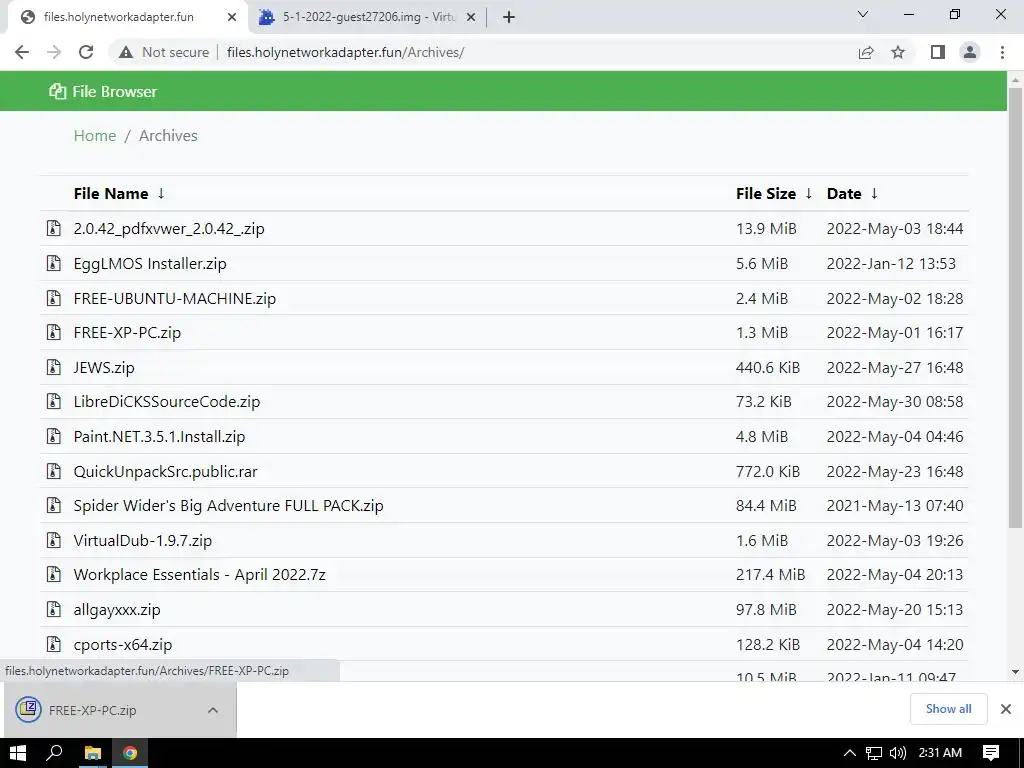Open the Windows Start menu

(18, 753)
